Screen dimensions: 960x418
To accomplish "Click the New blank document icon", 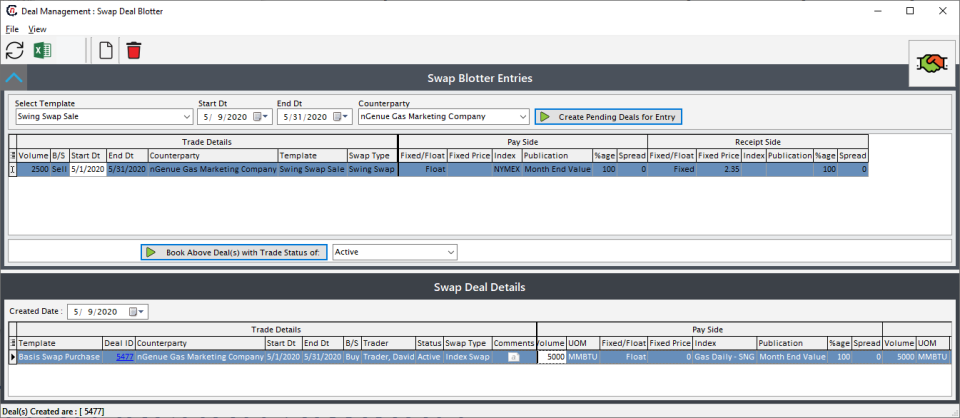I will 106,50.
